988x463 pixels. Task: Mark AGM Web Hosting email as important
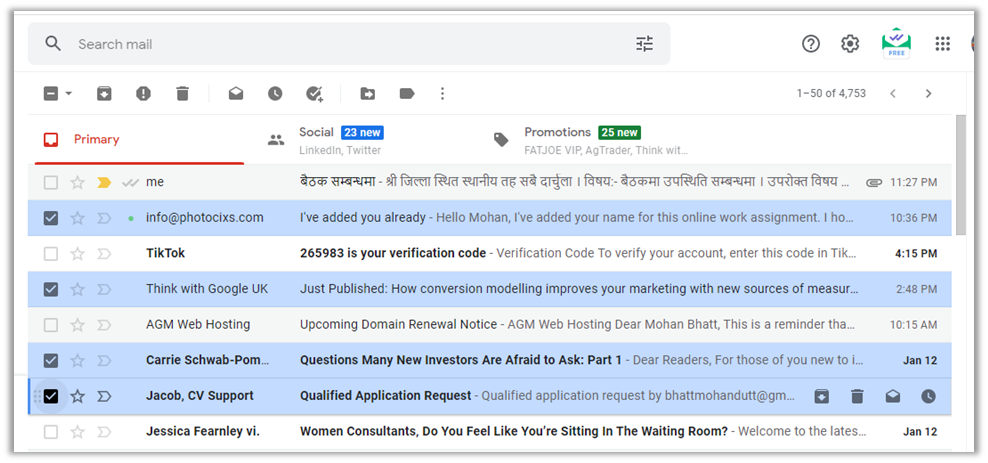click(104, 325)
